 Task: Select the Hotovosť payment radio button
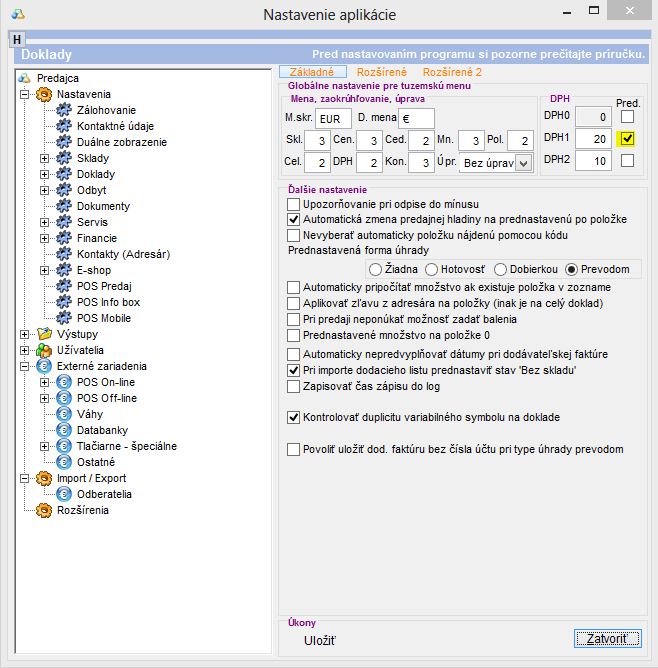(x=432, y=269)
